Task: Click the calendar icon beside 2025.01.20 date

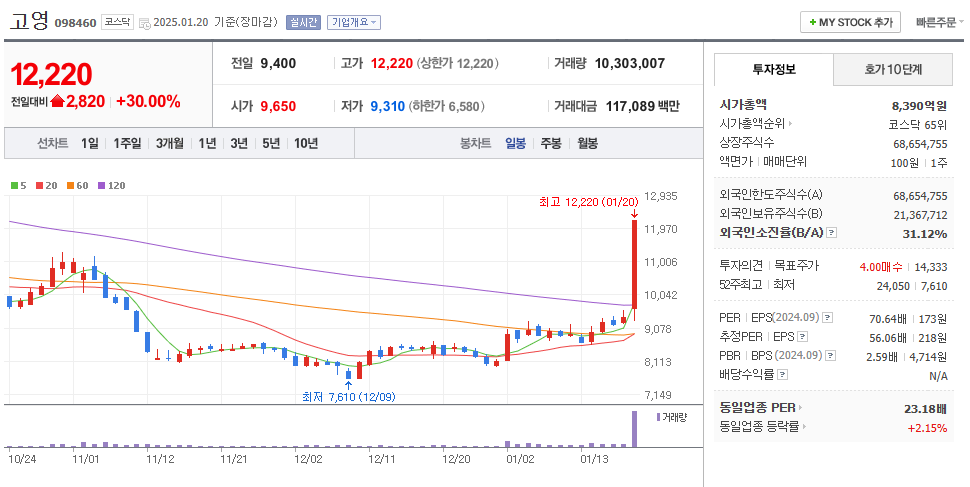Action: click(145, 23)
